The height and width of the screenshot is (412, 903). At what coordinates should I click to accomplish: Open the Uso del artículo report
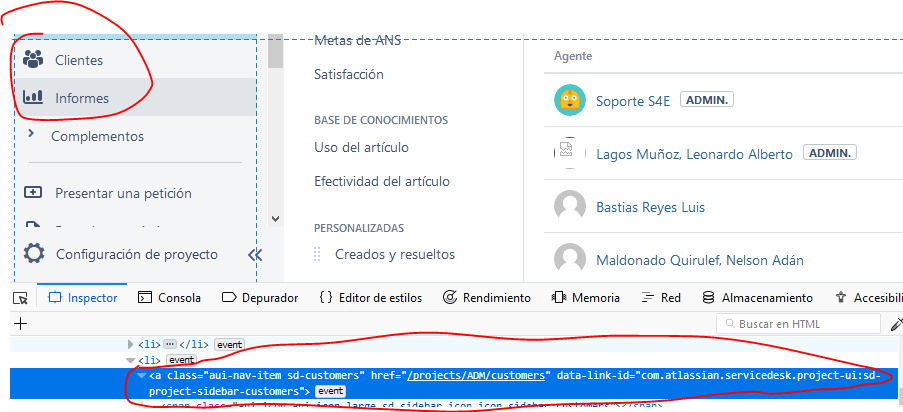click(x=361, y=148)
